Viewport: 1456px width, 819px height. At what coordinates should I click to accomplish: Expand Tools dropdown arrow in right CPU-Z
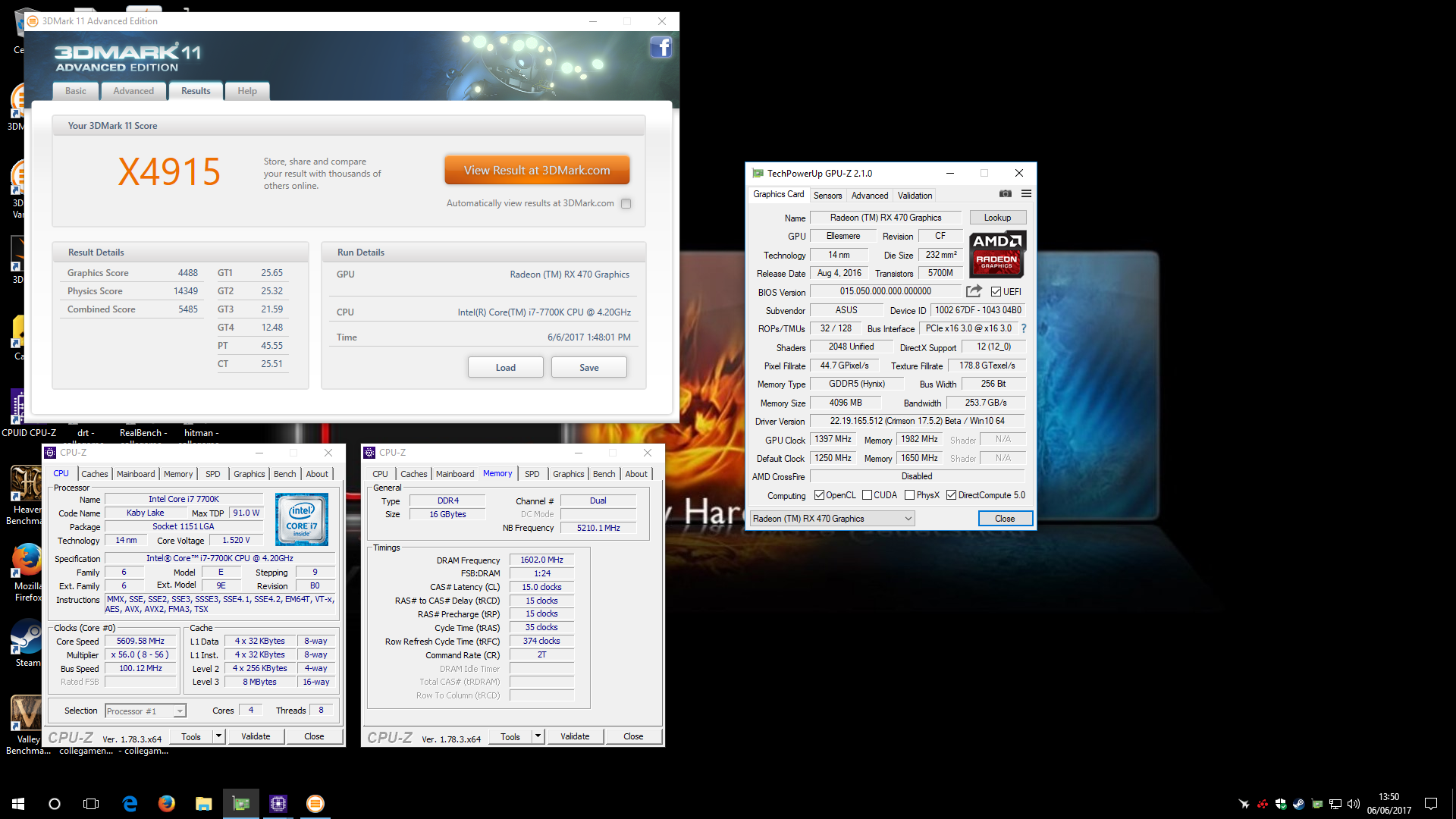point(538,736)
